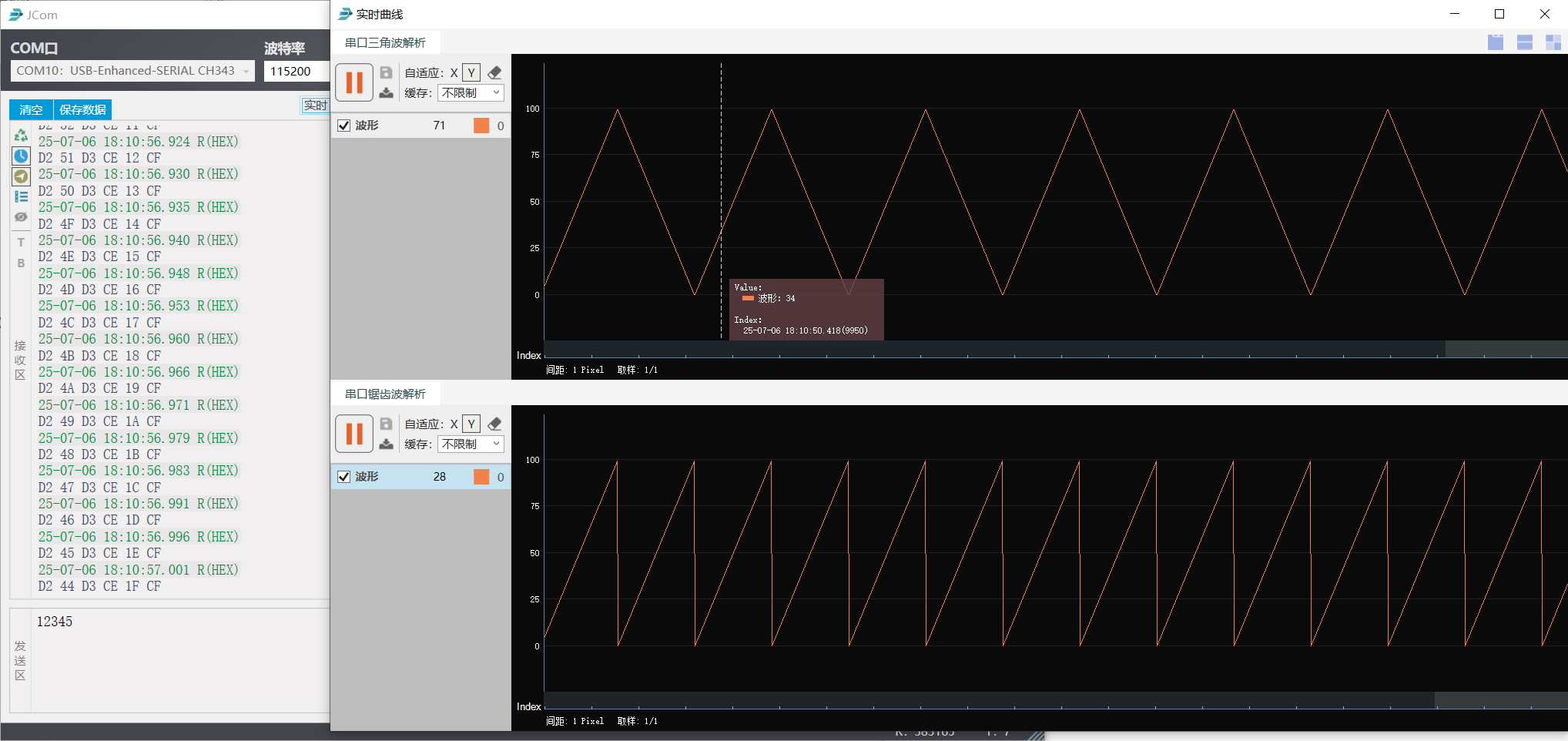This screenshot has height=741, width=1568.
Task: Expand 缓存 dropdown in sawtooth wave panel
Action: [471, 444]
